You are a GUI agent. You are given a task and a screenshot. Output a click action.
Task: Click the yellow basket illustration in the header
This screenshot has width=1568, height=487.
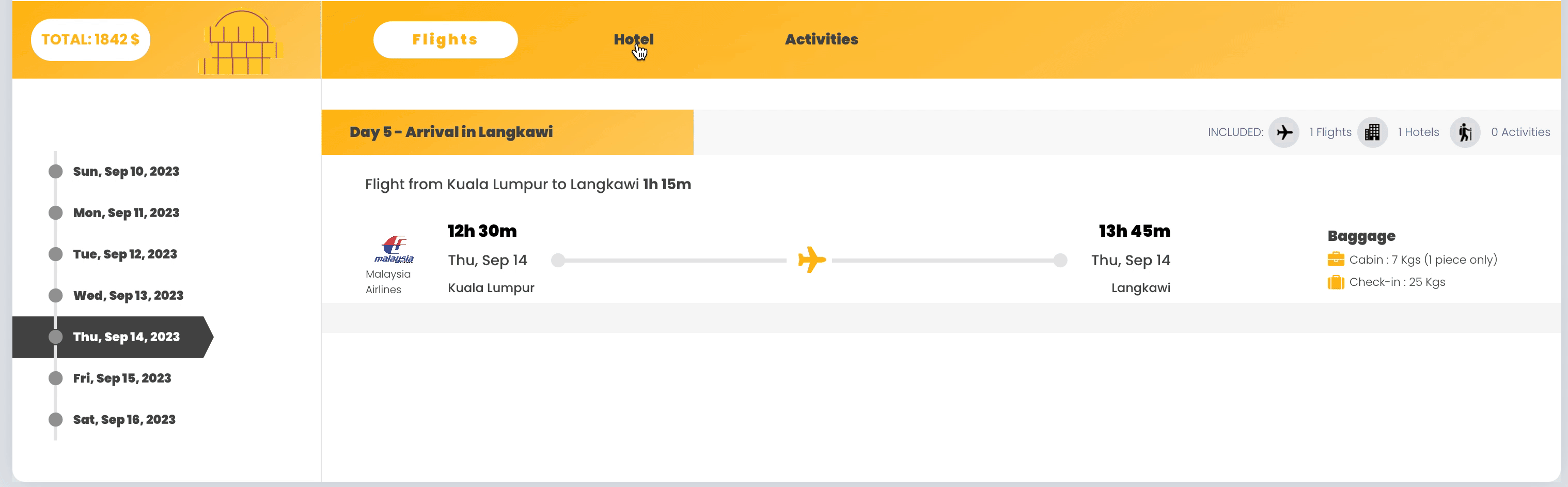241,41
